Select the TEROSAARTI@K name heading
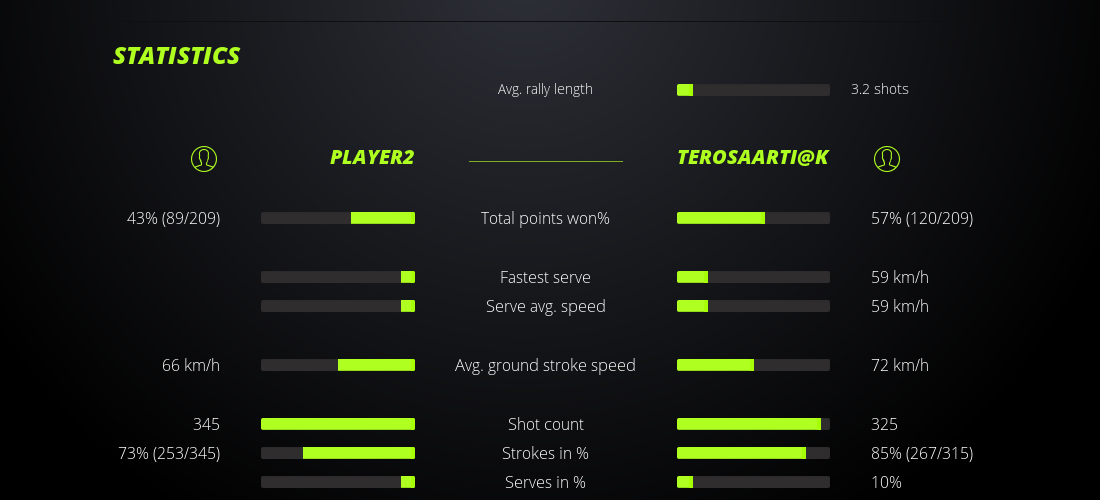Viewport: 1100px width, 500px height. pos(752,158)
